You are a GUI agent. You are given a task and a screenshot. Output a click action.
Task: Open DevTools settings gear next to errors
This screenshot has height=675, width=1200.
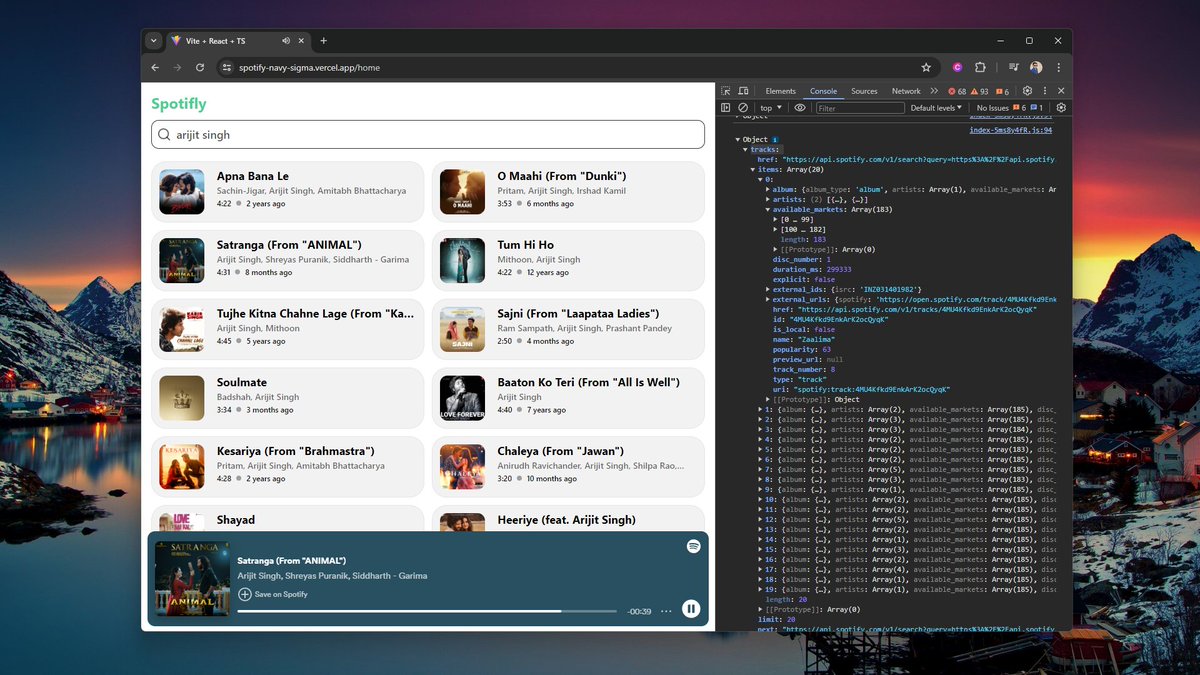tap(1027, 91)
